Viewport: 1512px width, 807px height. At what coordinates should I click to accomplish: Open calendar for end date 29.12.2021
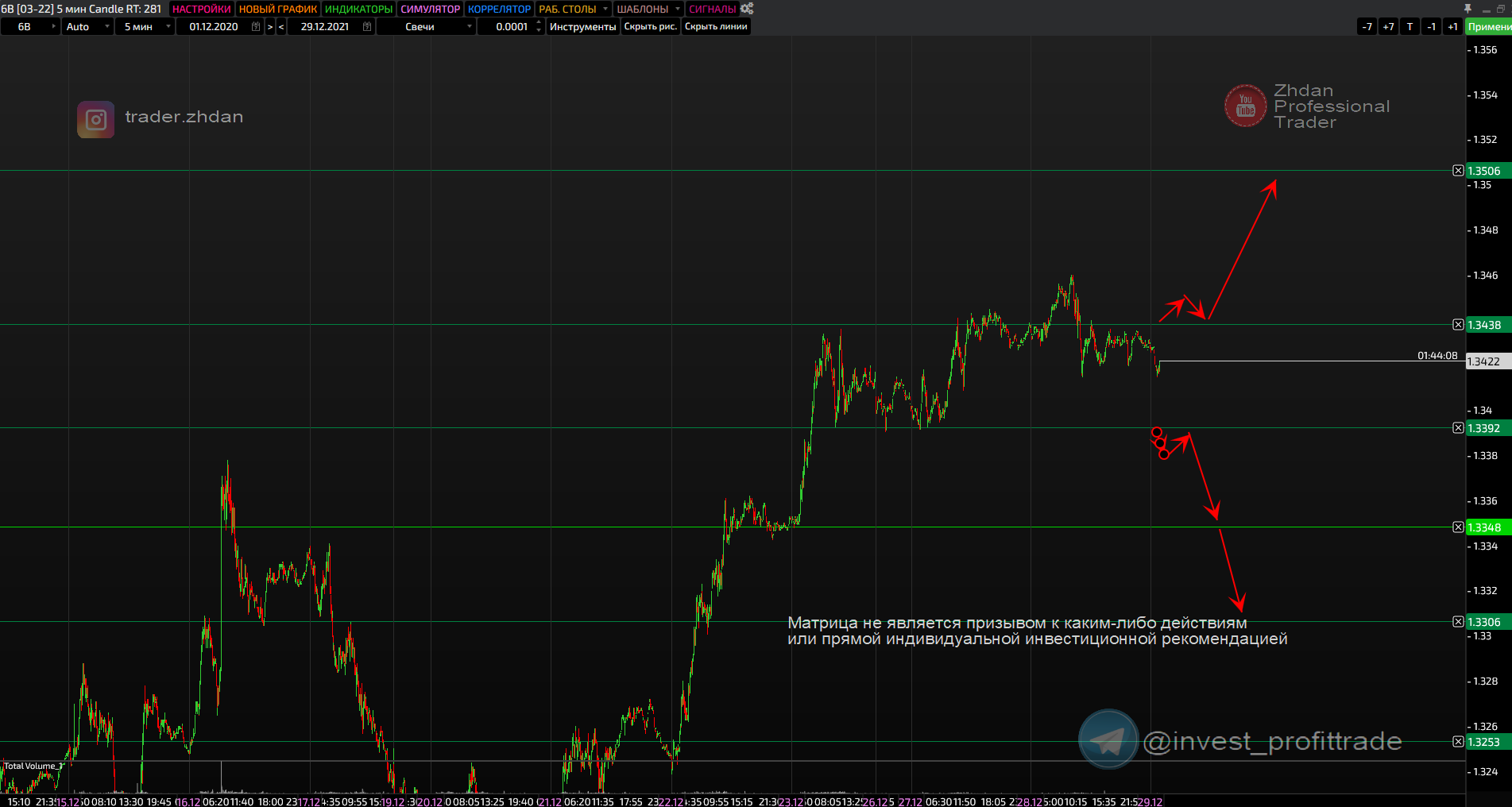click(x=367, y=26)
